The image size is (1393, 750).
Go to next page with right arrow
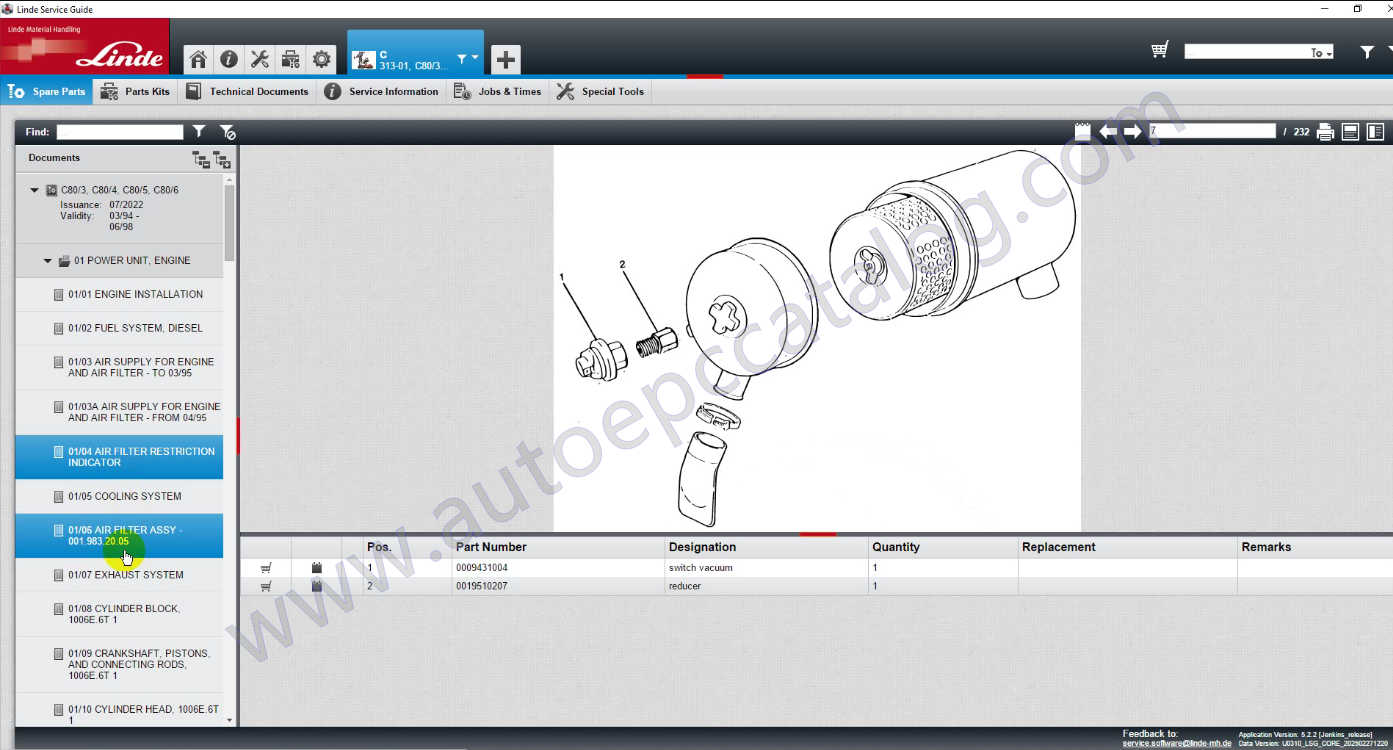(x=1132, y=132)
